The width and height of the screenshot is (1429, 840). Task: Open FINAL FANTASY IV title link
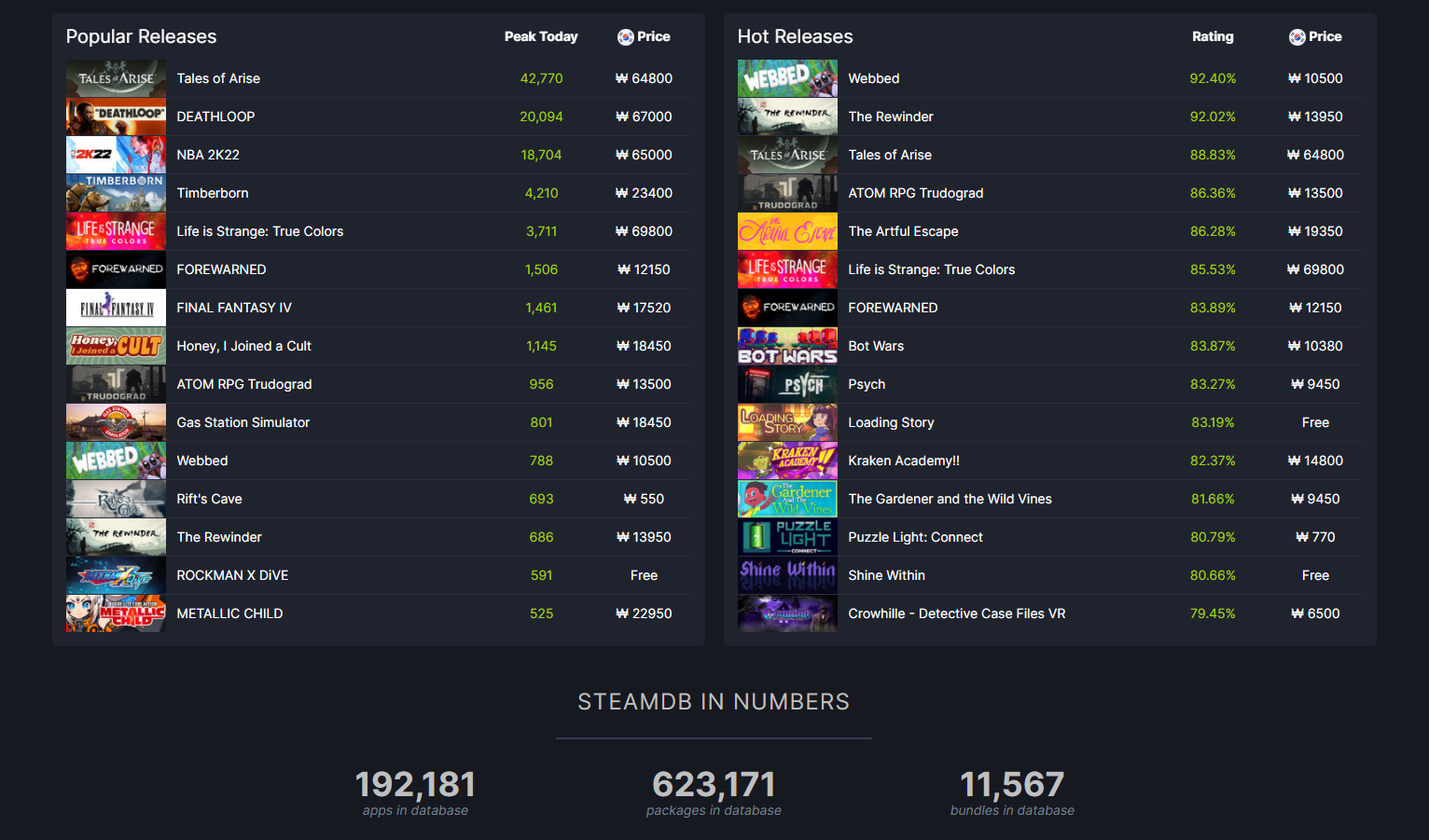click(234, 308)
